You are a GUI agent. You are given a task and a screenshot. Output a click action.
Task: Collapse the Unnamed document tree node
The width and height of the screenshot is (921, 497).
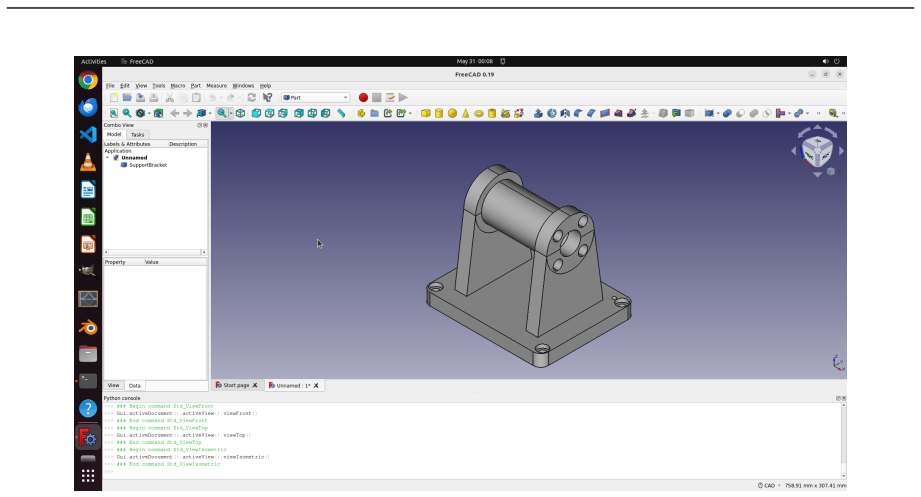point(107,157)
